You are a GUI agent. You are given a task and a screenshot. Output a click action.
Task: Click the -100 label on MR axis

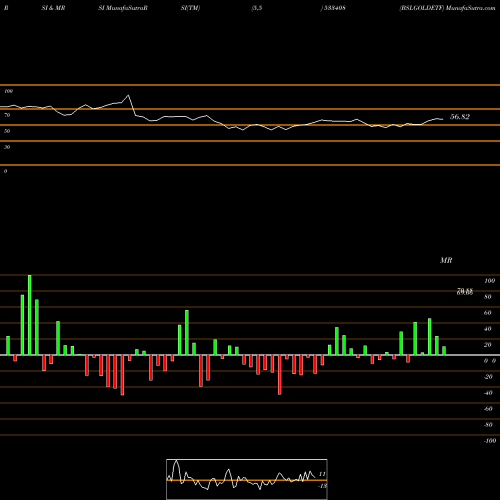[489, 441]
